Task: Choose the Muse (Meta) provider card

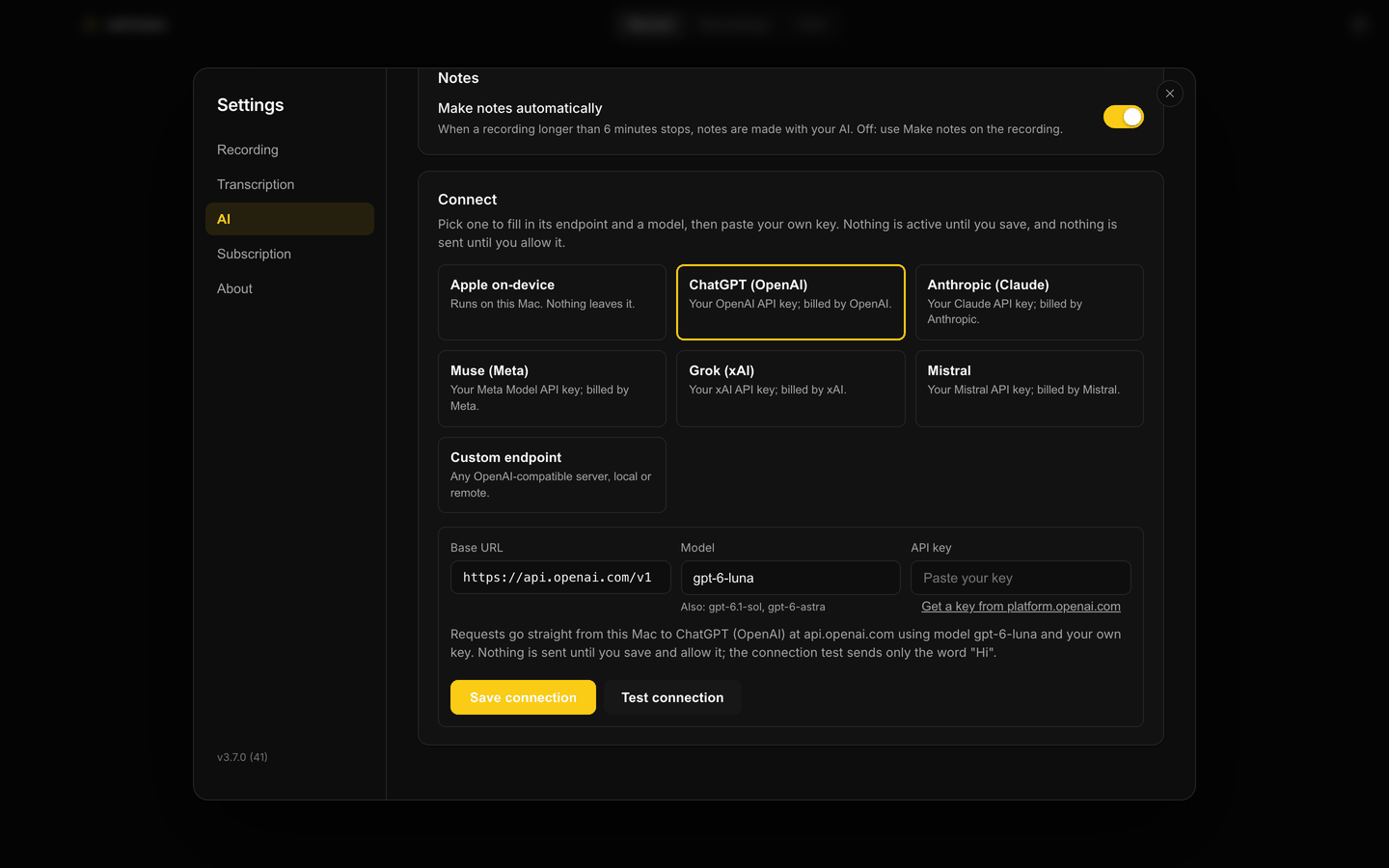Action: coord(552,389)
